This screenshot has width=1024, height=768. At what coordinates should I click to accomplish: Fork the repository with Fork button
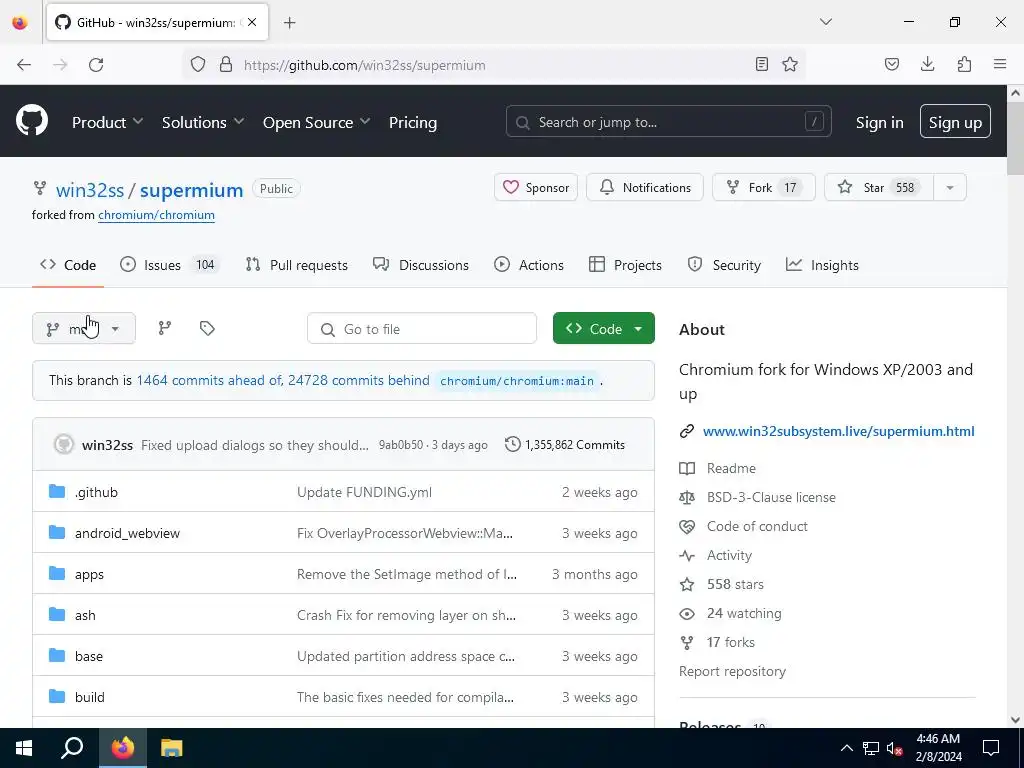coord(763,187)
